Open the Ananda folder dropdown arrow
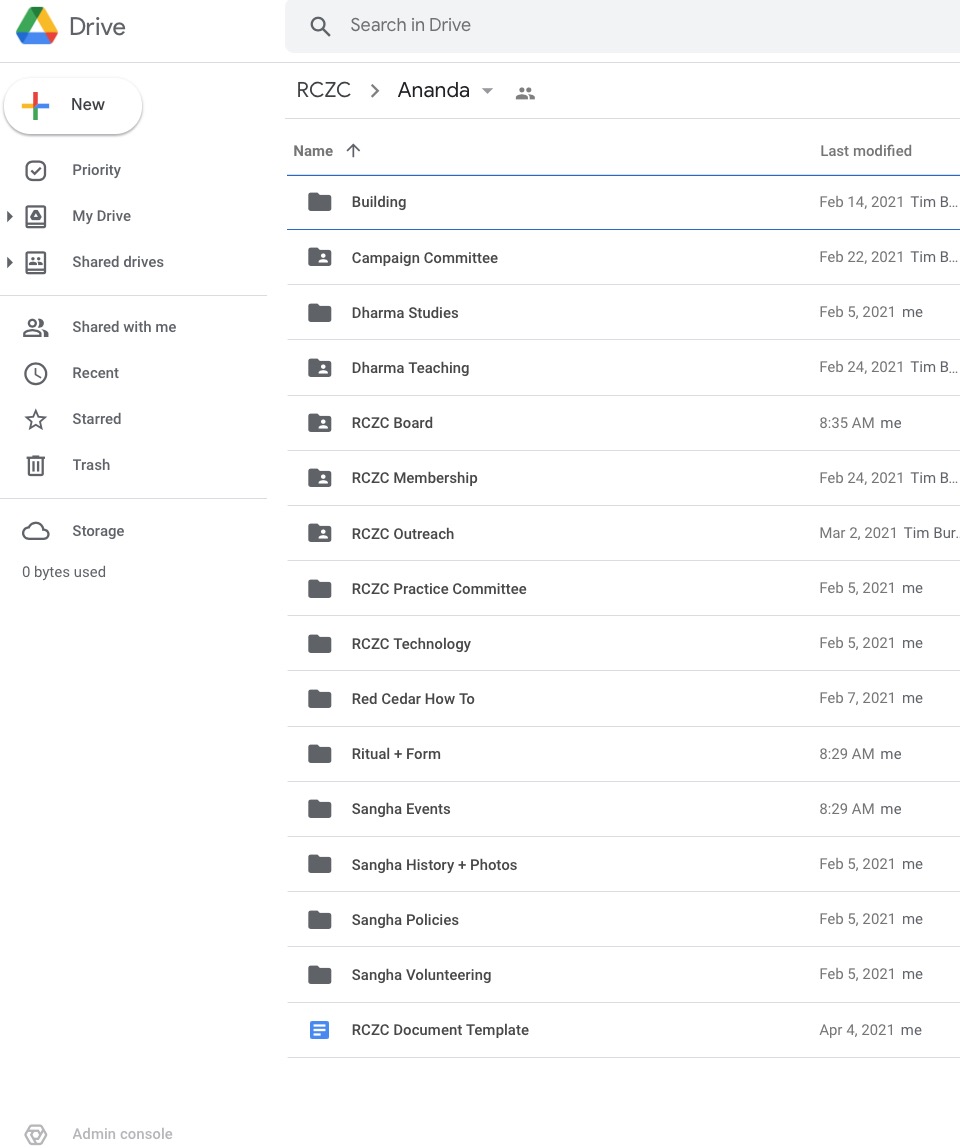 [488, 92]
